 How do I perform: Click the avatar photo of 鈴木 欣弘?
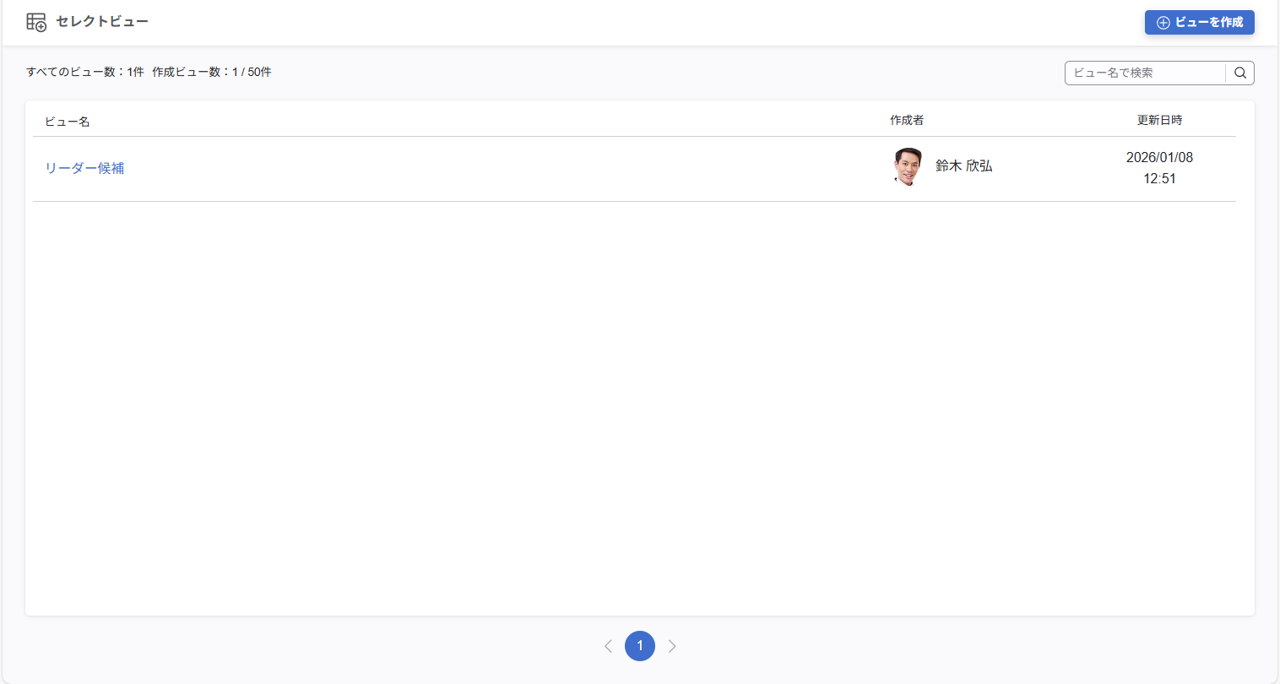coord(908,167)
